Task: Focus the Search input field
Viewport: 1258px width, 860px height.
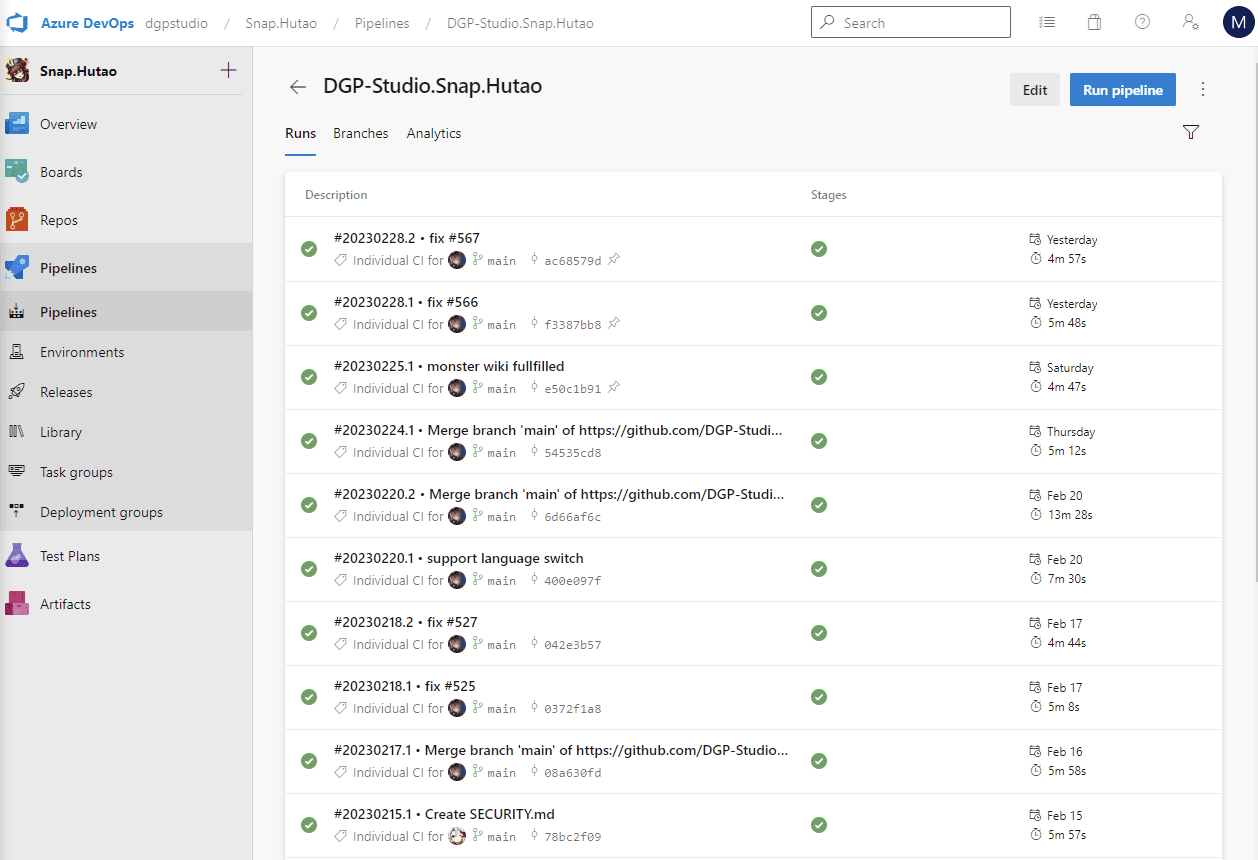Action: [x=910, y=22]
